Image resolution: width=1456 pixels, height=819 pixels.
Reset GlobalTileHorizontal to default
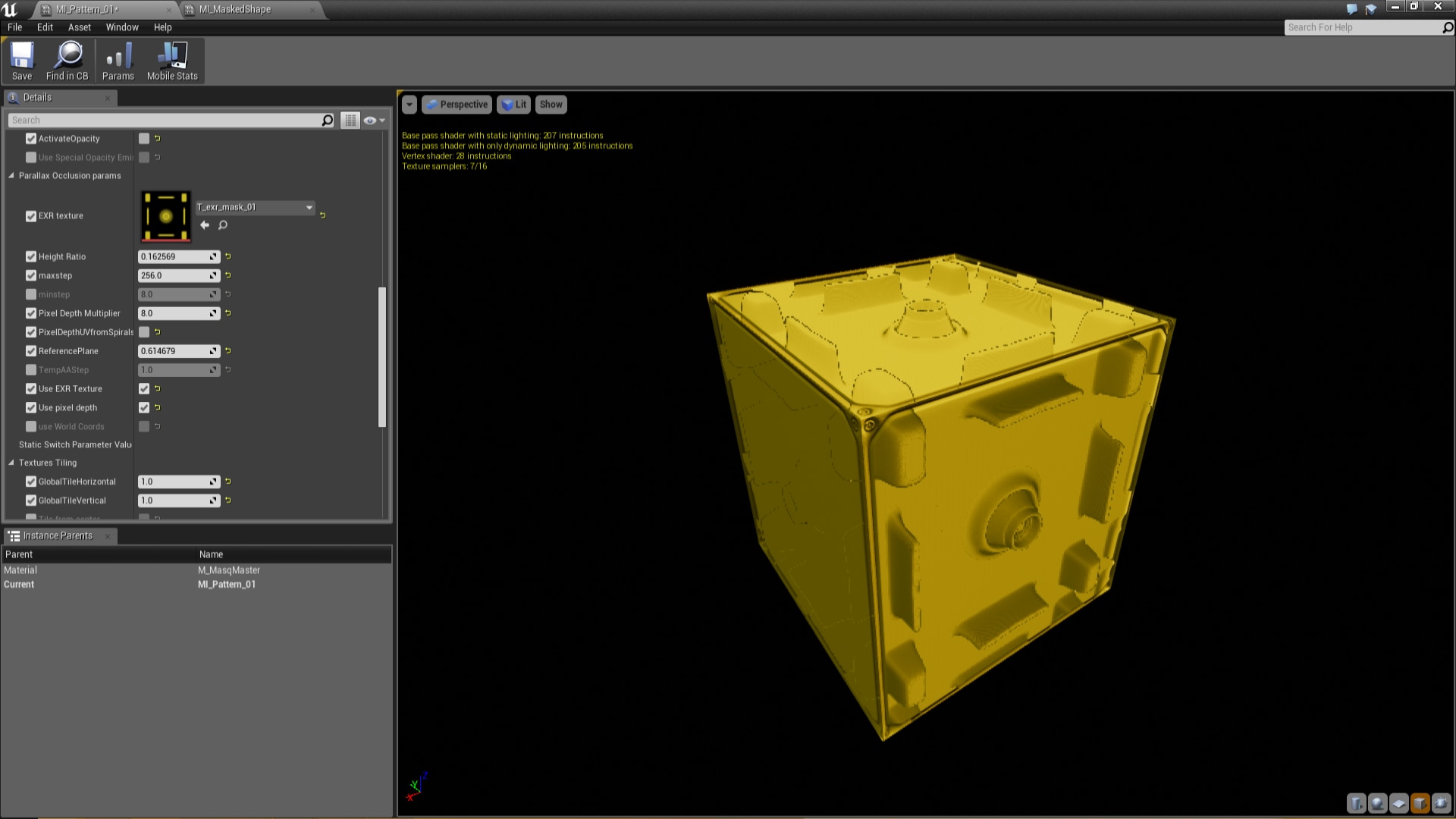click(x=227, y=482)
